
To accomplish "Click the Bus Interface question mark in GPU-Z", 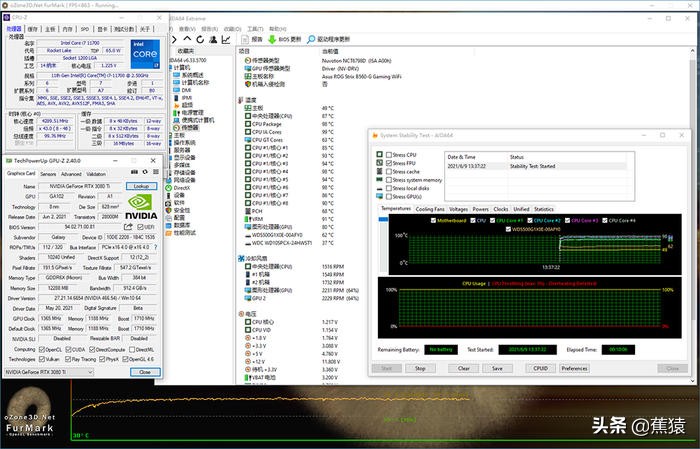I will (155, 247).
